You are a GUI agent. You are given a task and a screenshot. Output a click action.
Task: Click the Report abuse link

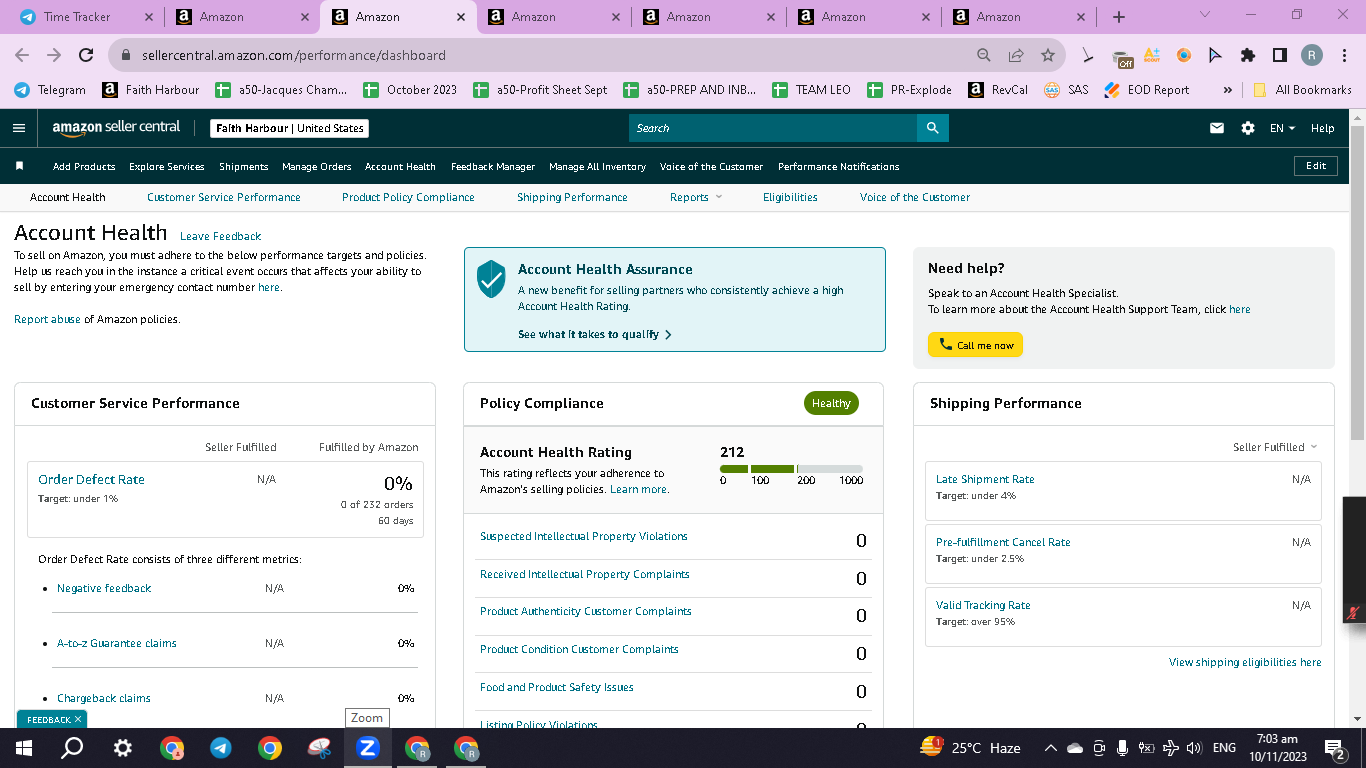pyautogui.click(x=47, y=319)
